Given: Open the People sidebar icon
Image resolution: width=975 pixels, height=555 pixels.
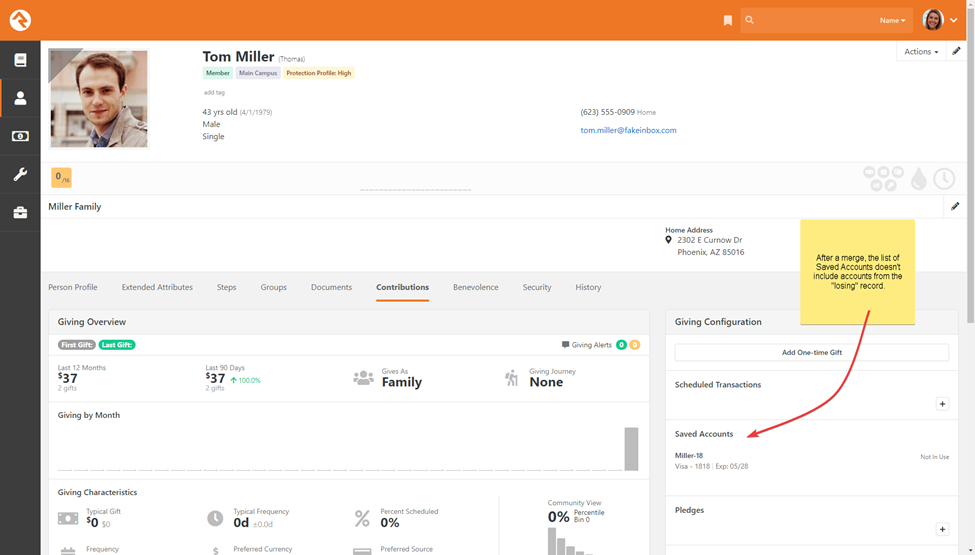Looking at the screenshot, I should [20, 98].
